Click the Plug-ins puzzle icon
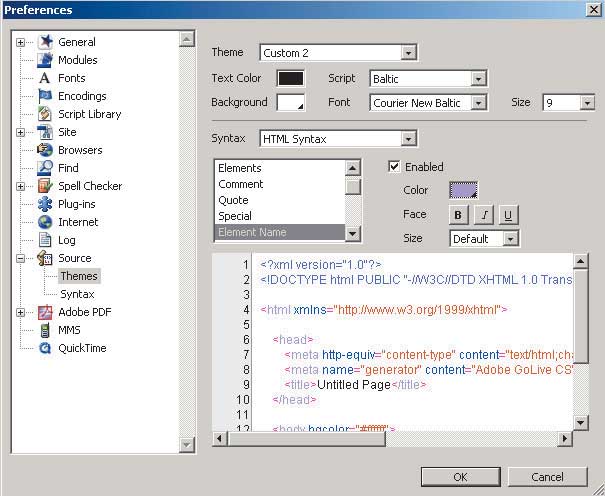605x496 pixels. (x=45, y=204)
